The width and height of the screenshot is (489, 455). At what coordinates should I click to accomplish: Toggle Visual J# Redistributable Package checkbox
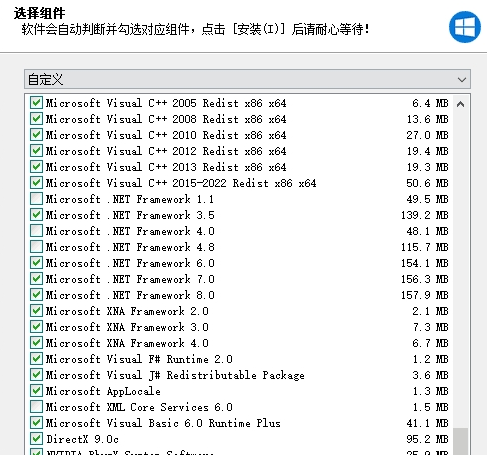(x=36, y=375)
